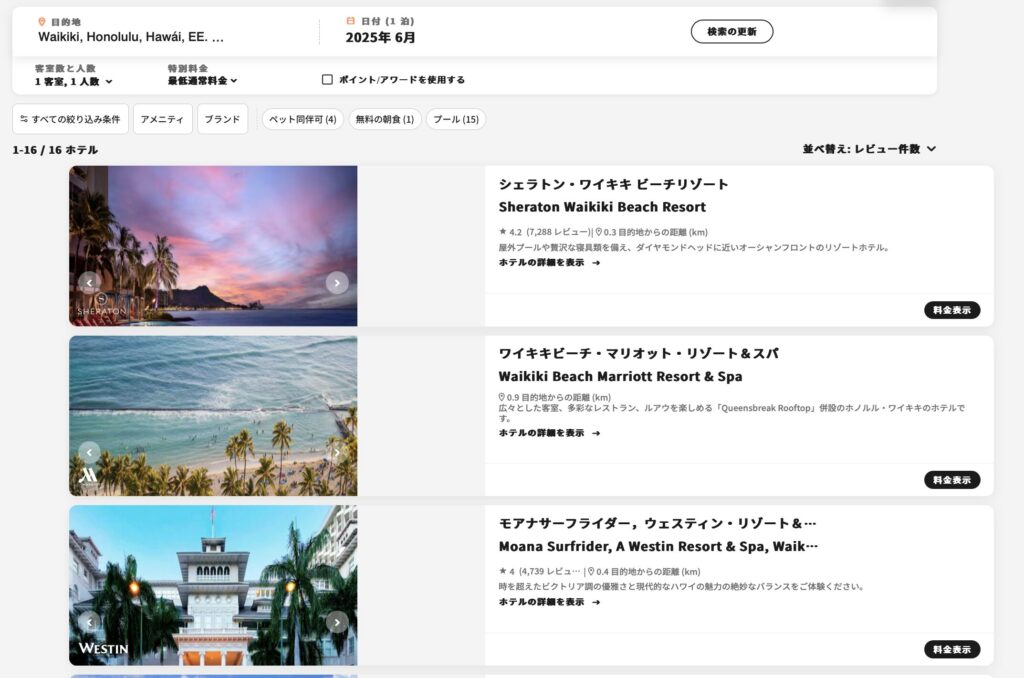Open Waikiki Beach Marriott Resort & Spa title
The image size is (1024, 678).
click(x=620, y=376)
